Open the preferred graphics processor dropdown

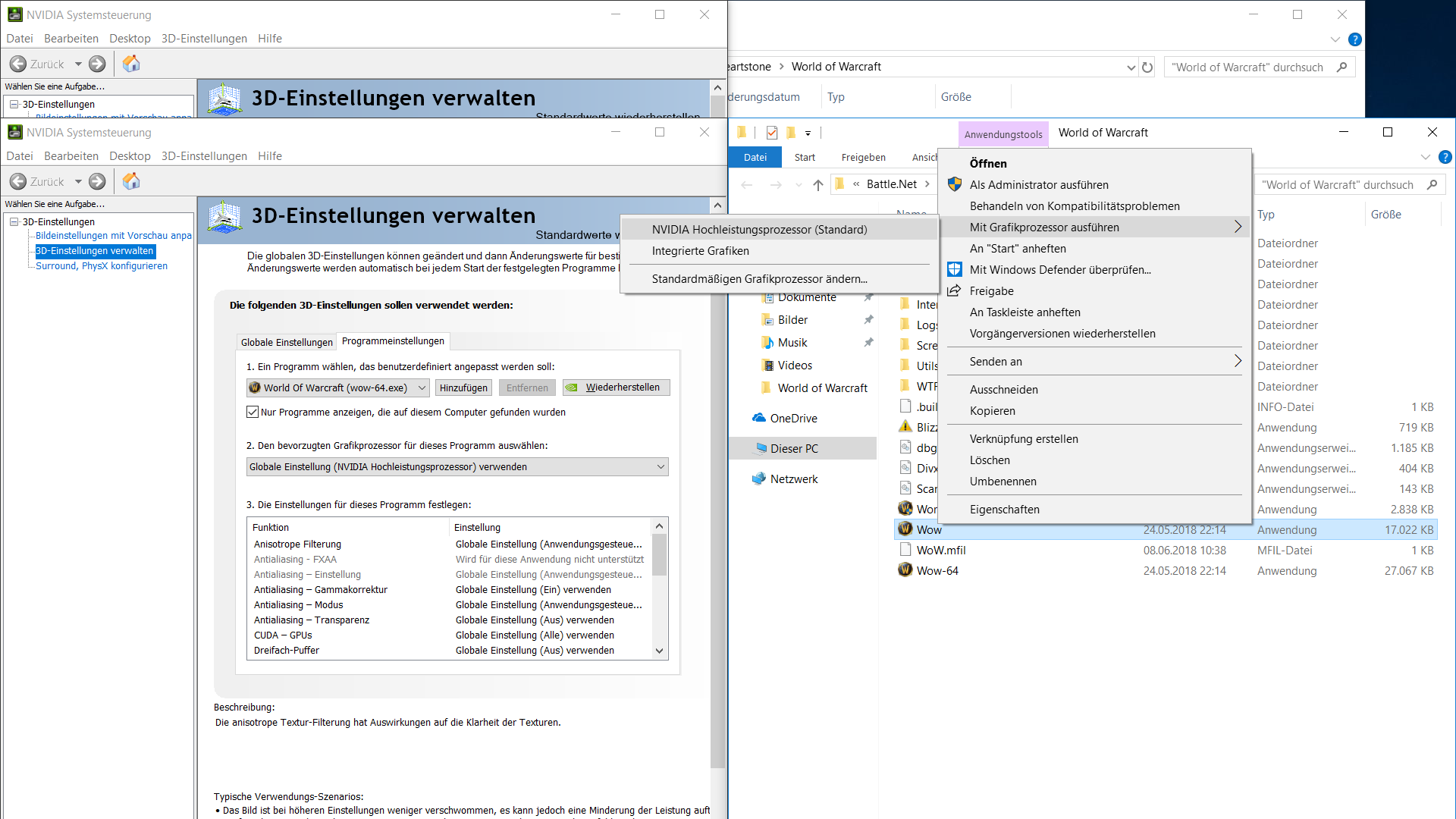coord(457,467)
